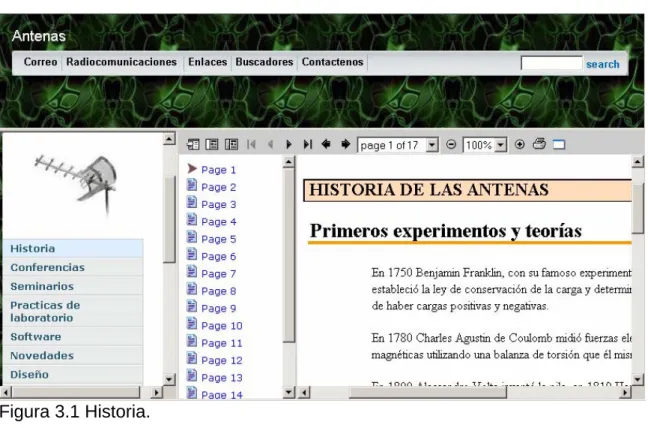Click the hide navigation pane icon
This screenshot has width=648, height=428.
pos(193,145)
